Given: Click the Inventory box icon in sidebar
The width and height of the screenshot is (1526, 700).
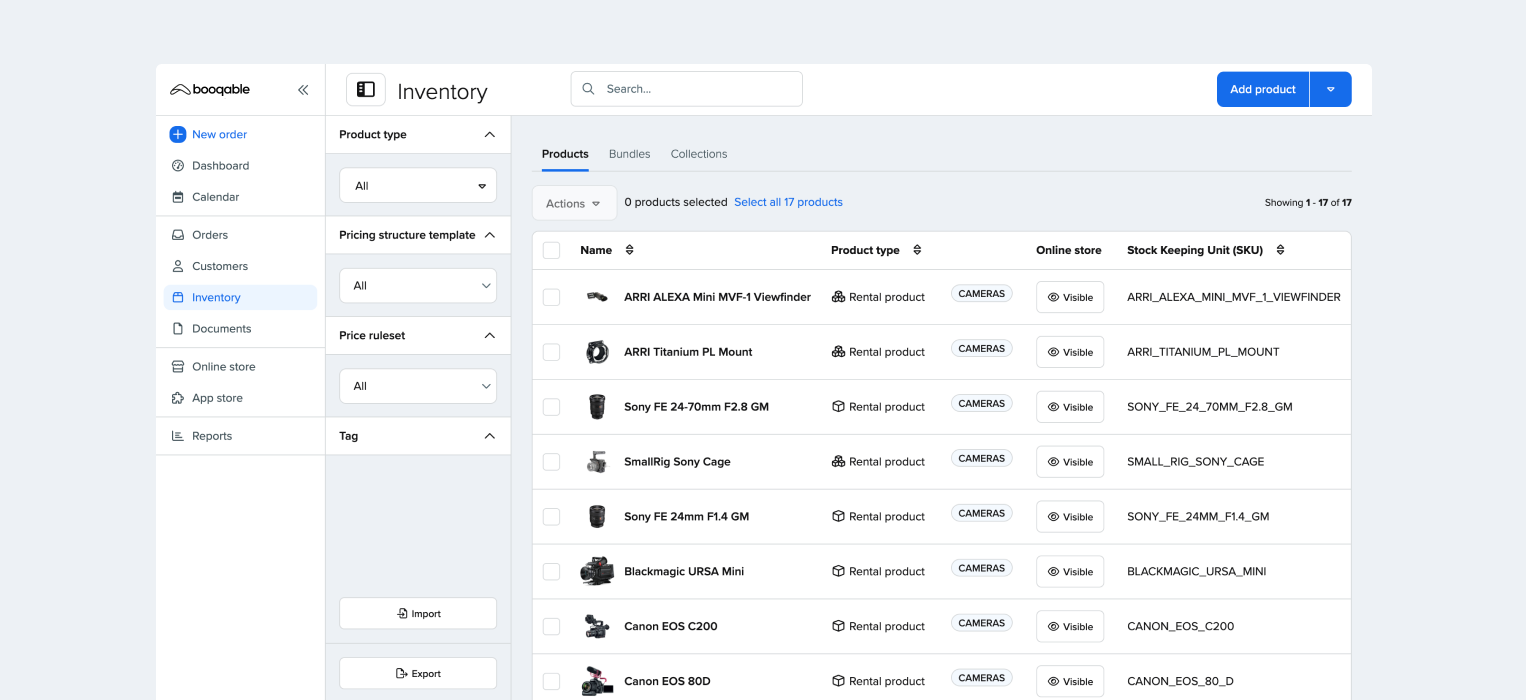Looking at the screenshot, I should (178, 297).
